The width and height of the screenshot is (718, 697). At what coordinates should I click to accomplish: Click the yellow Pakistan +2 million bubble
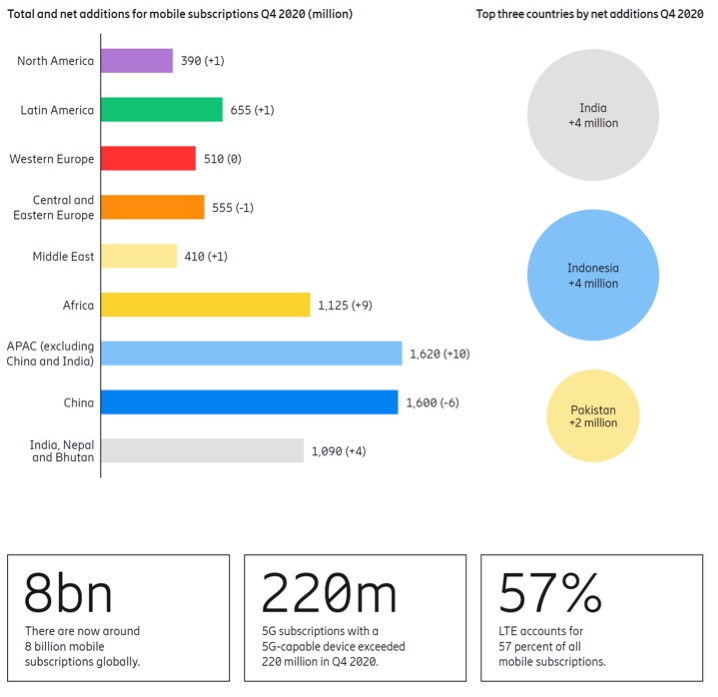click(x=593, y=415)
